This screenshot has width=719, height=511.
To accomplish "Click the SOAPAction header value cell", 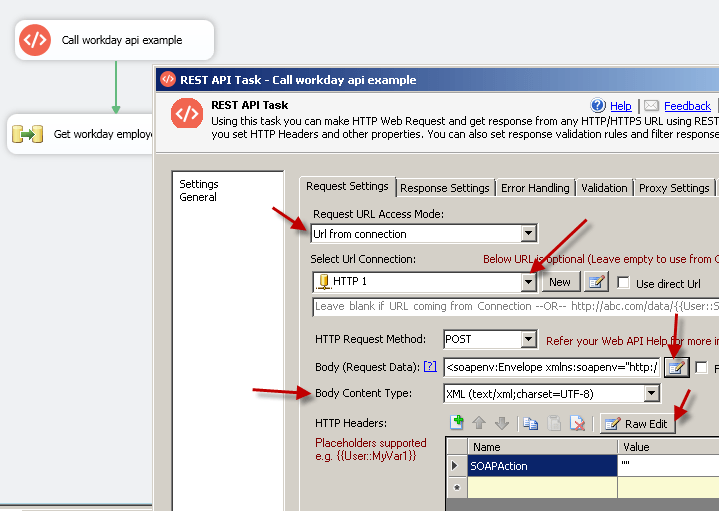I will pyautogui.click(x=668, y=466).
